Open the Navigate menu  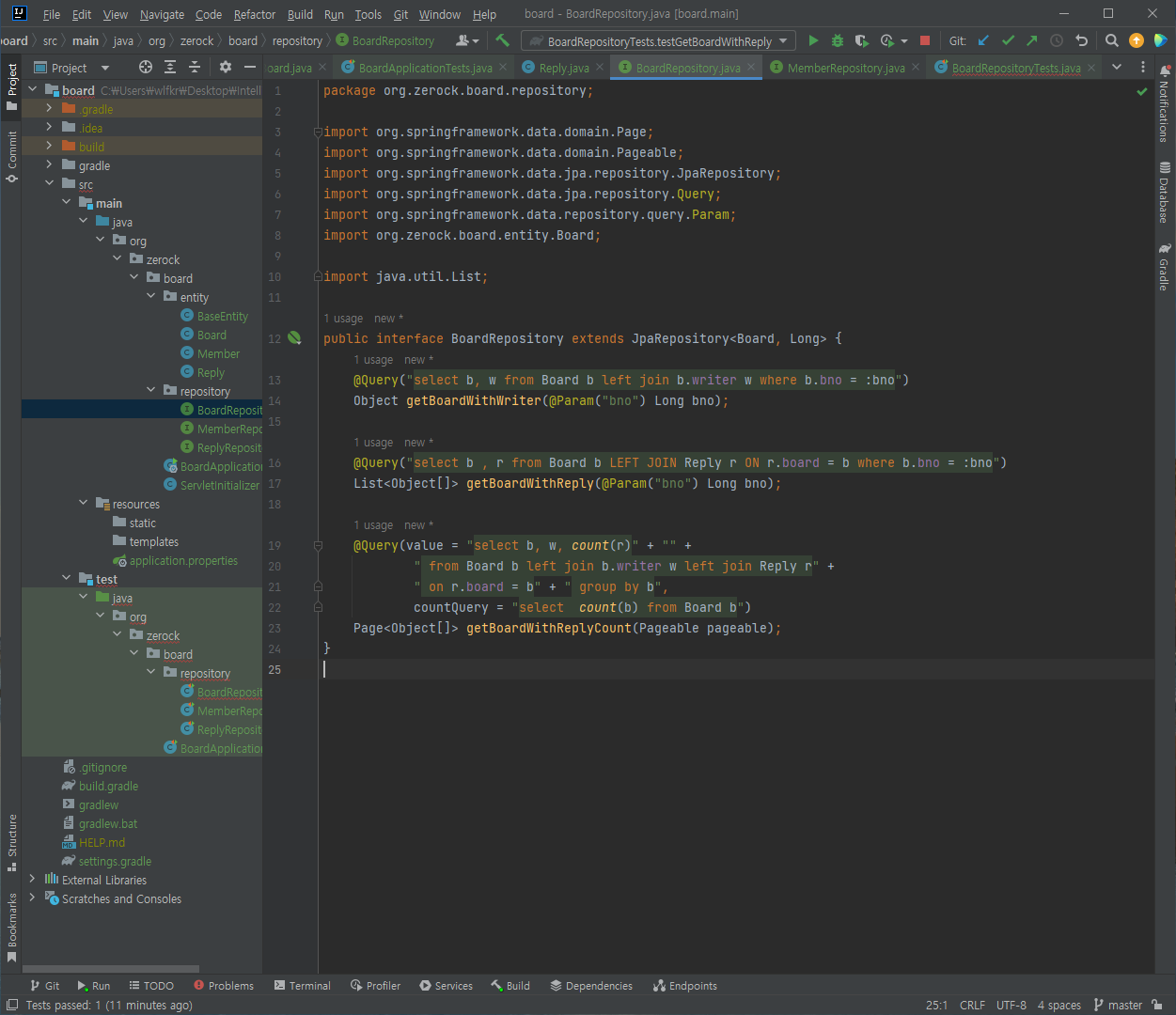(162, 14)
